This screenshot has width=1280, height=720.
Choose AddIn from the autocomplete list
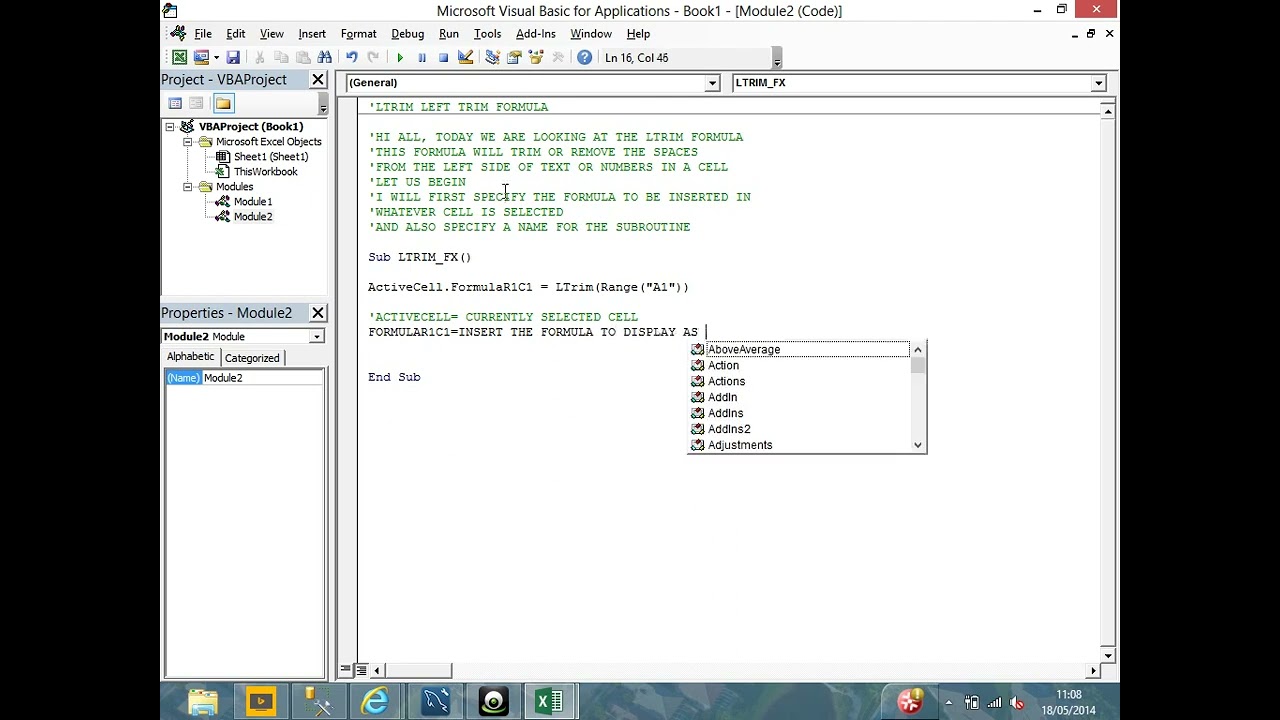click(x=800, y=398)
